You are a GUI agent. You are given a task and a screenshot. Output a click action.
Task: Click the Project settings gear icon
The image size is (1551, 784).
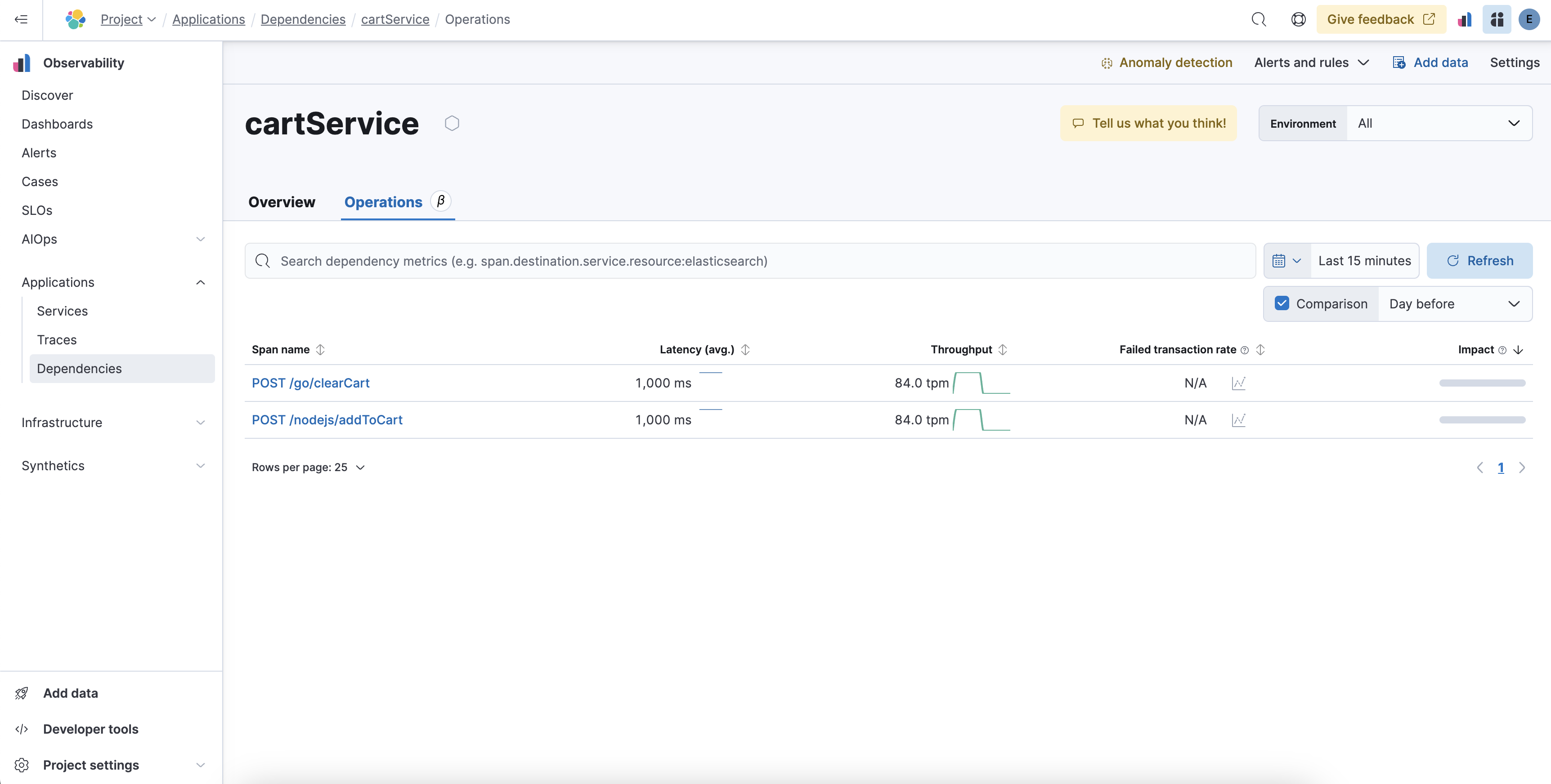point(22,766)
